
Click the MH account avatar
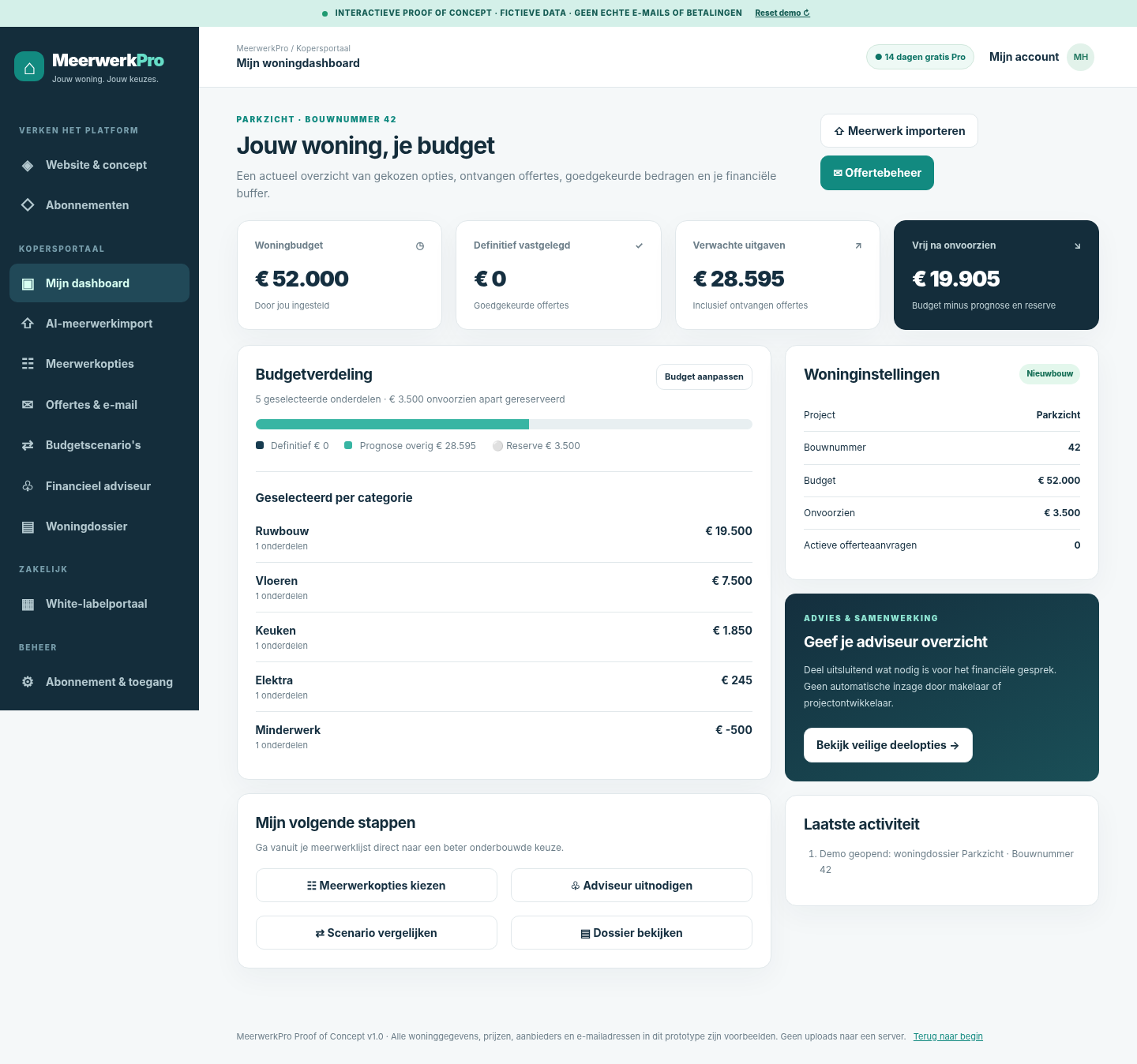point(1081,57)
